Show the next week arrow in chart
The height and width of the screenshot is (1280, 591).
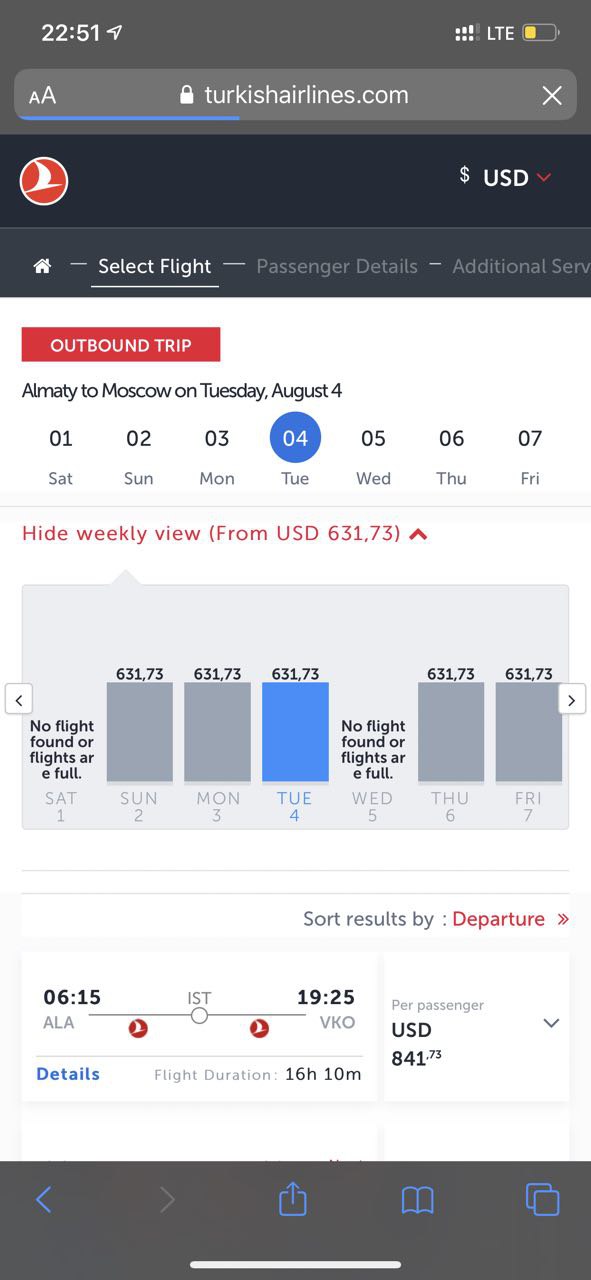click(571, 699)
